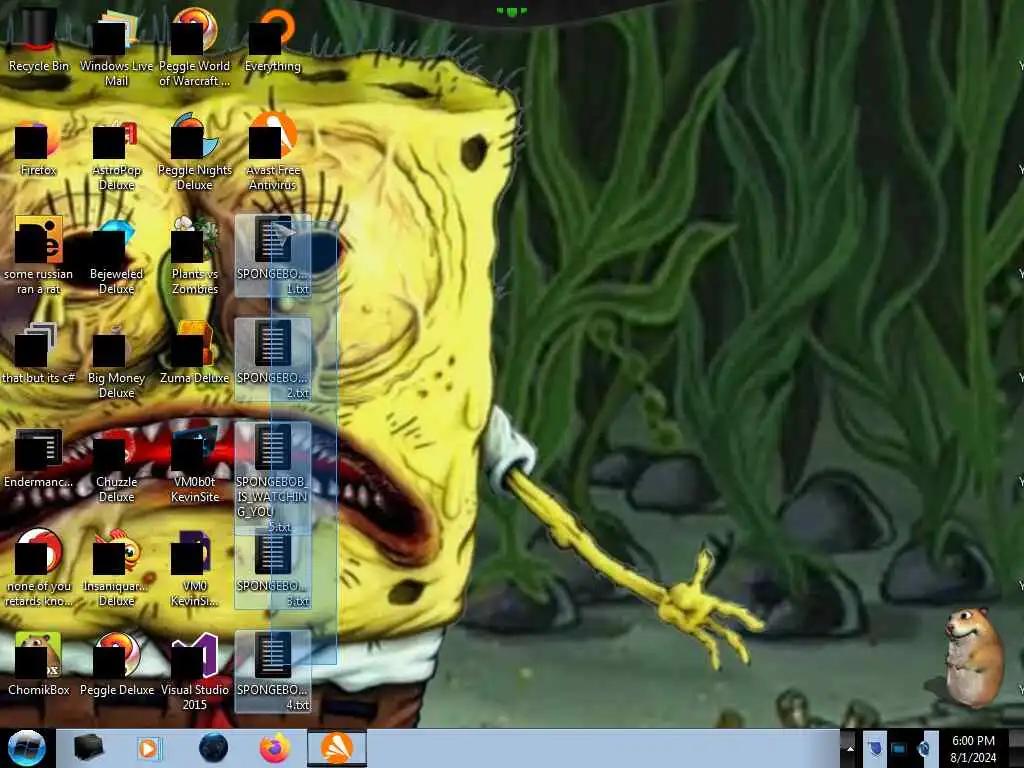Select SPONGEBOB_IS_WATCHING_YOU 5.txt file
Viewport: 1024px width, 768px height.
pyautogui.click(x=272, y=478)
